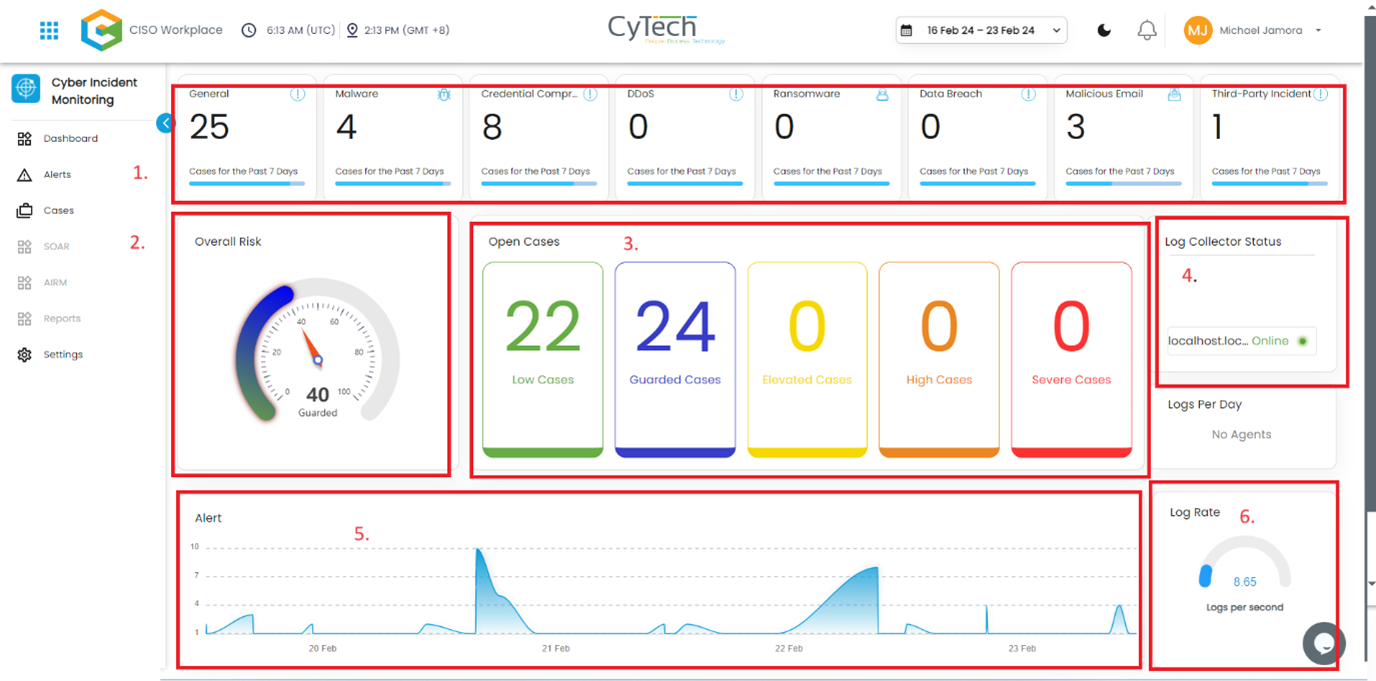
Task: Click the info icon on Third-Party Incident card
Action: tap(1321, 94)
